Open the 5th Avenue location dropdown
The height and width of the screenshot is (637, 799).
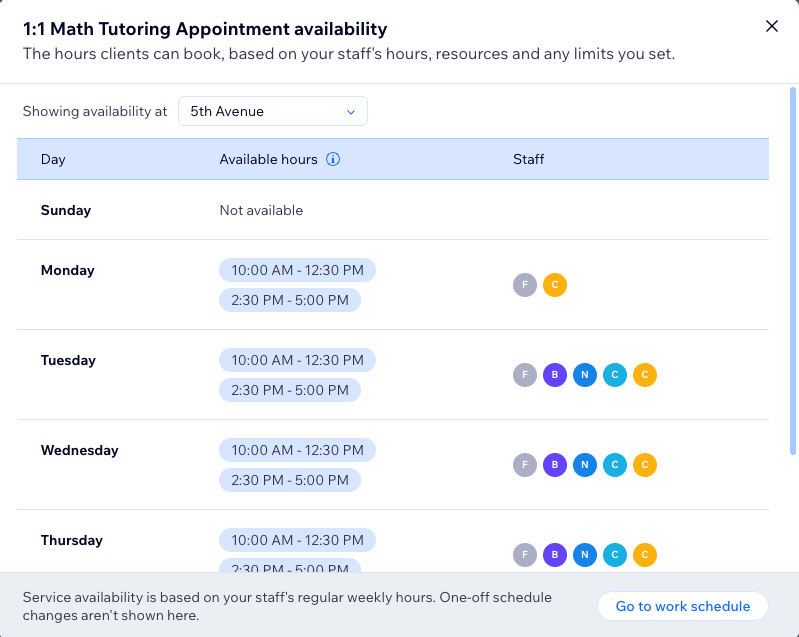(273, 111)
